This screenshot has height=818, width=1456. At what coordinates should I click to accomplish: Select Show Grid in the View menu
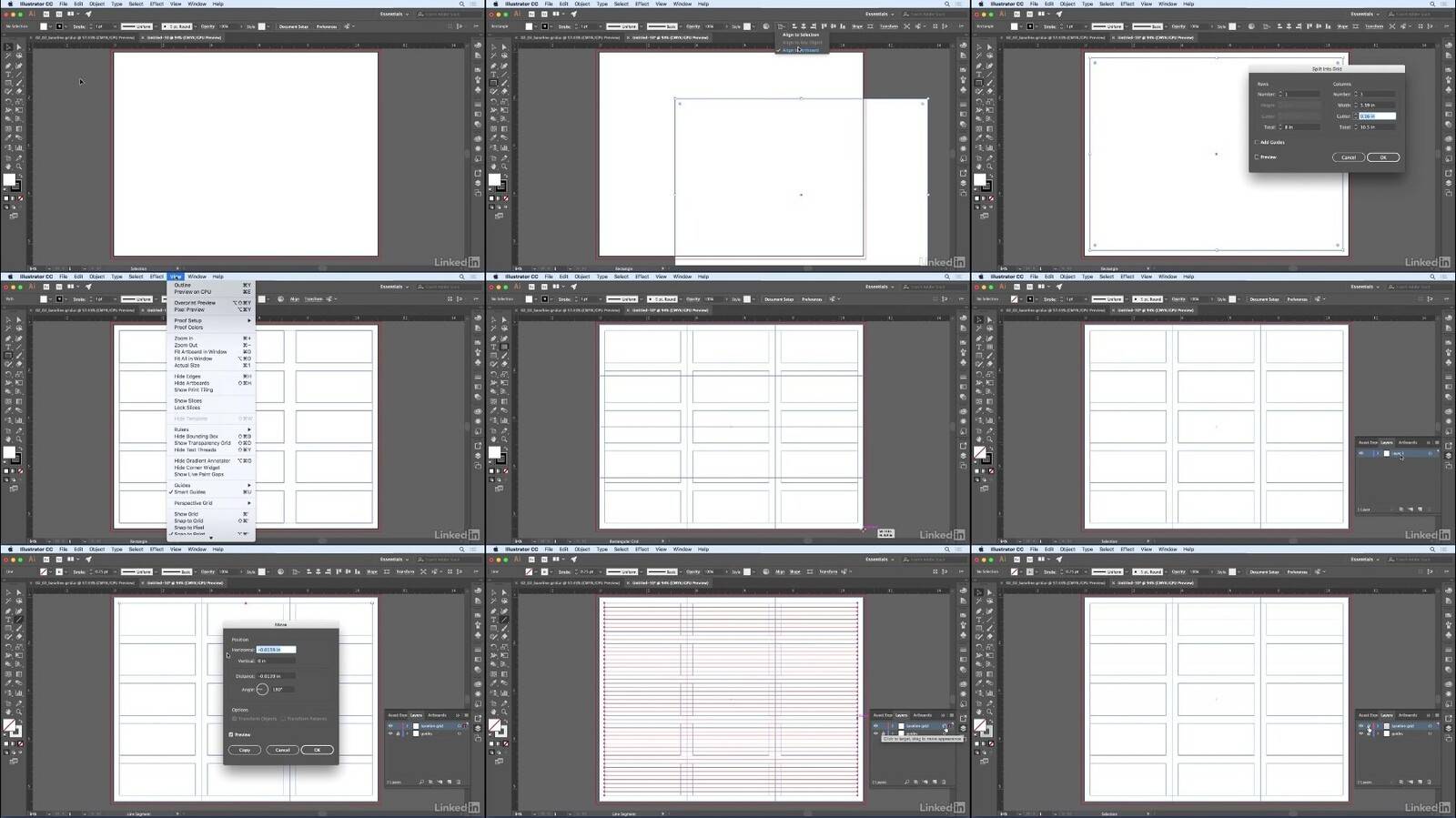(186, 514)
